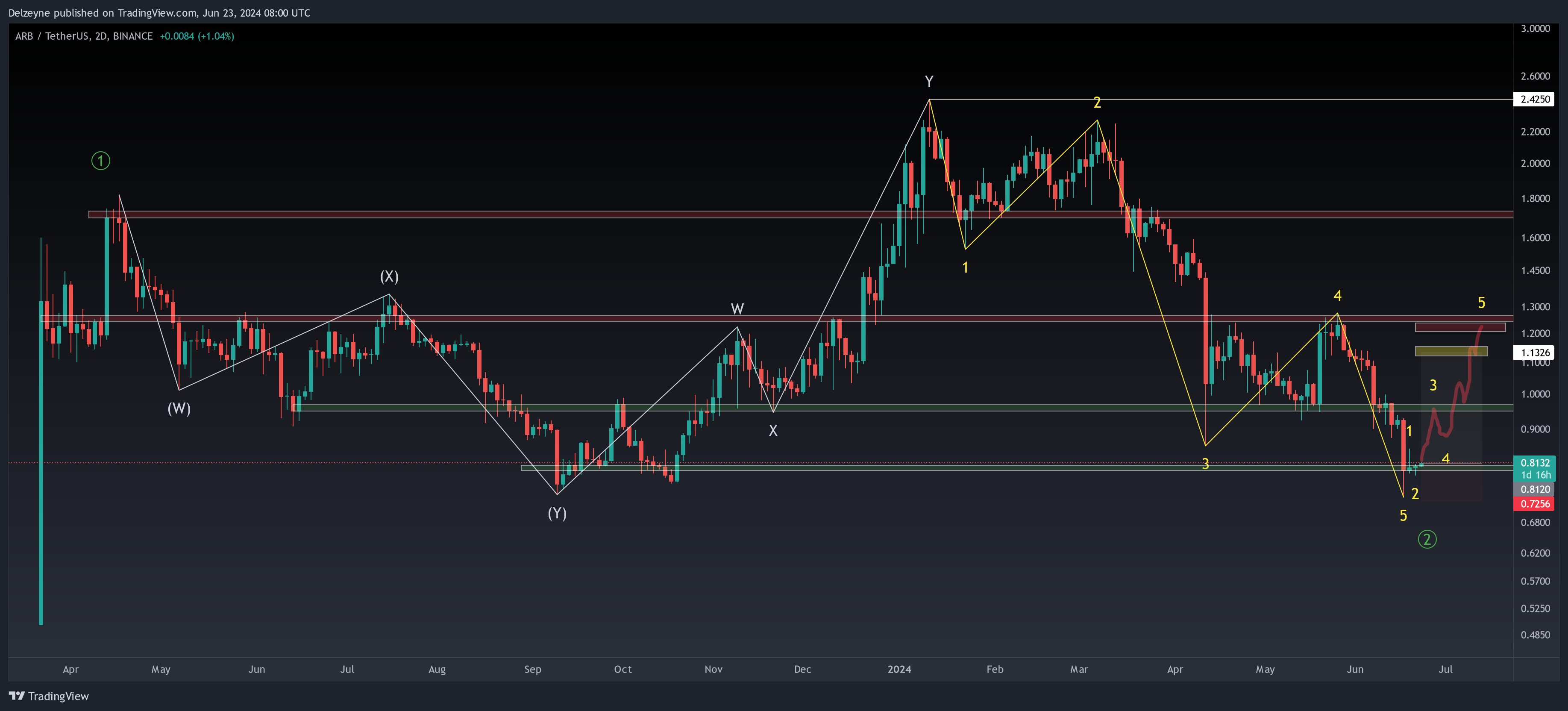Click the green circled 2 wave label
The width and height of the screenshot is (1568, 711).
click(x=1427, y=539)
